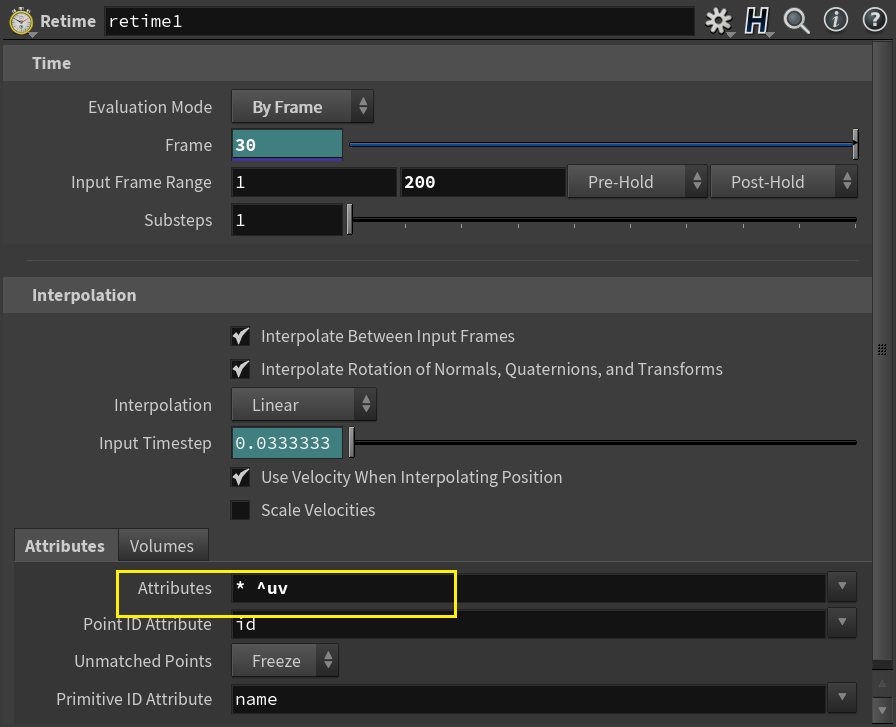Screen dimensions: 896x727
Task: Click the Houdini H presets icon
Action: pyautogui.click(x=757, y=21)
